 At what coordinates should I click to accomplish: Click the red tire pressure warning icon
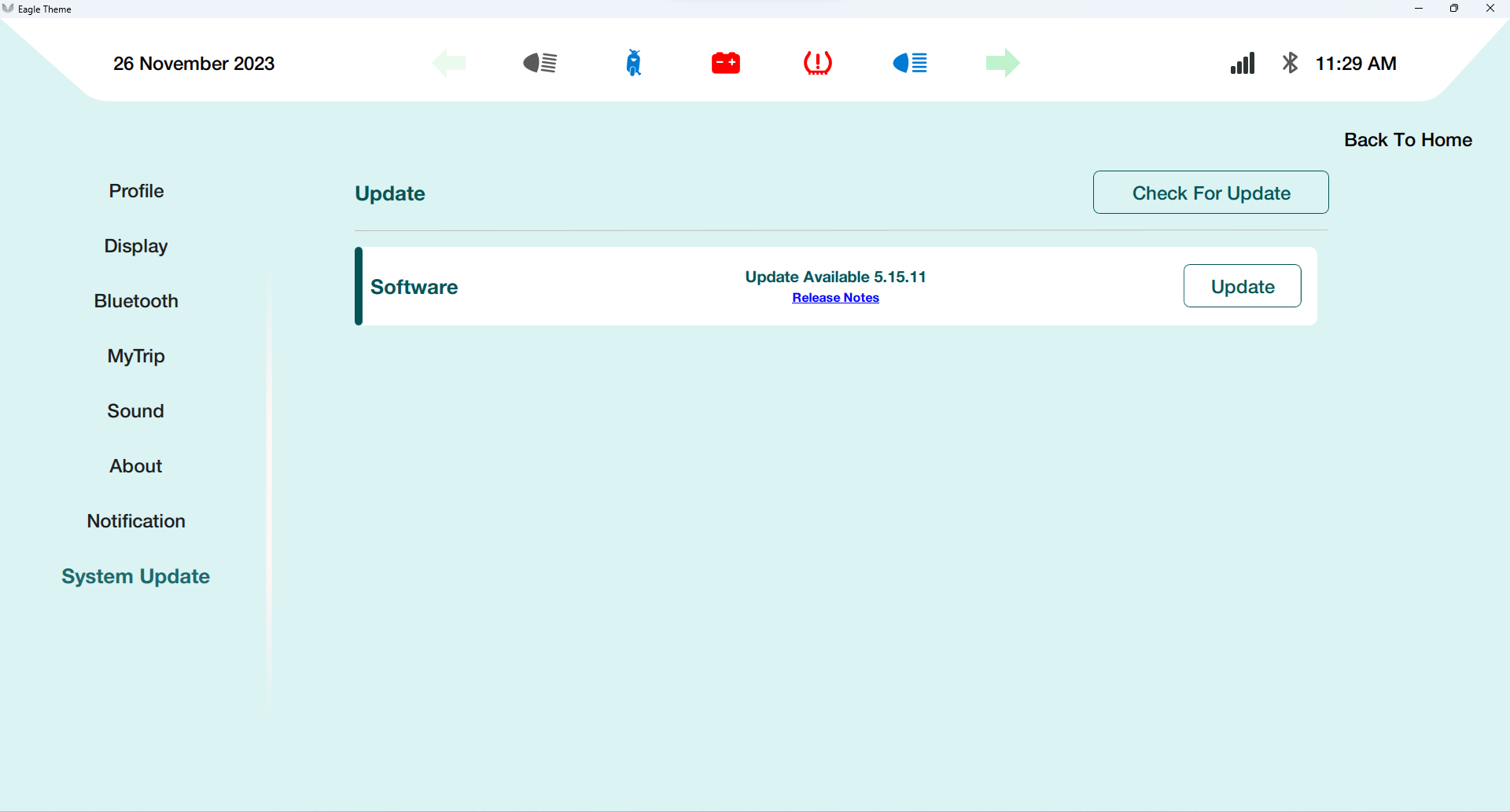[x=818, y=63]
